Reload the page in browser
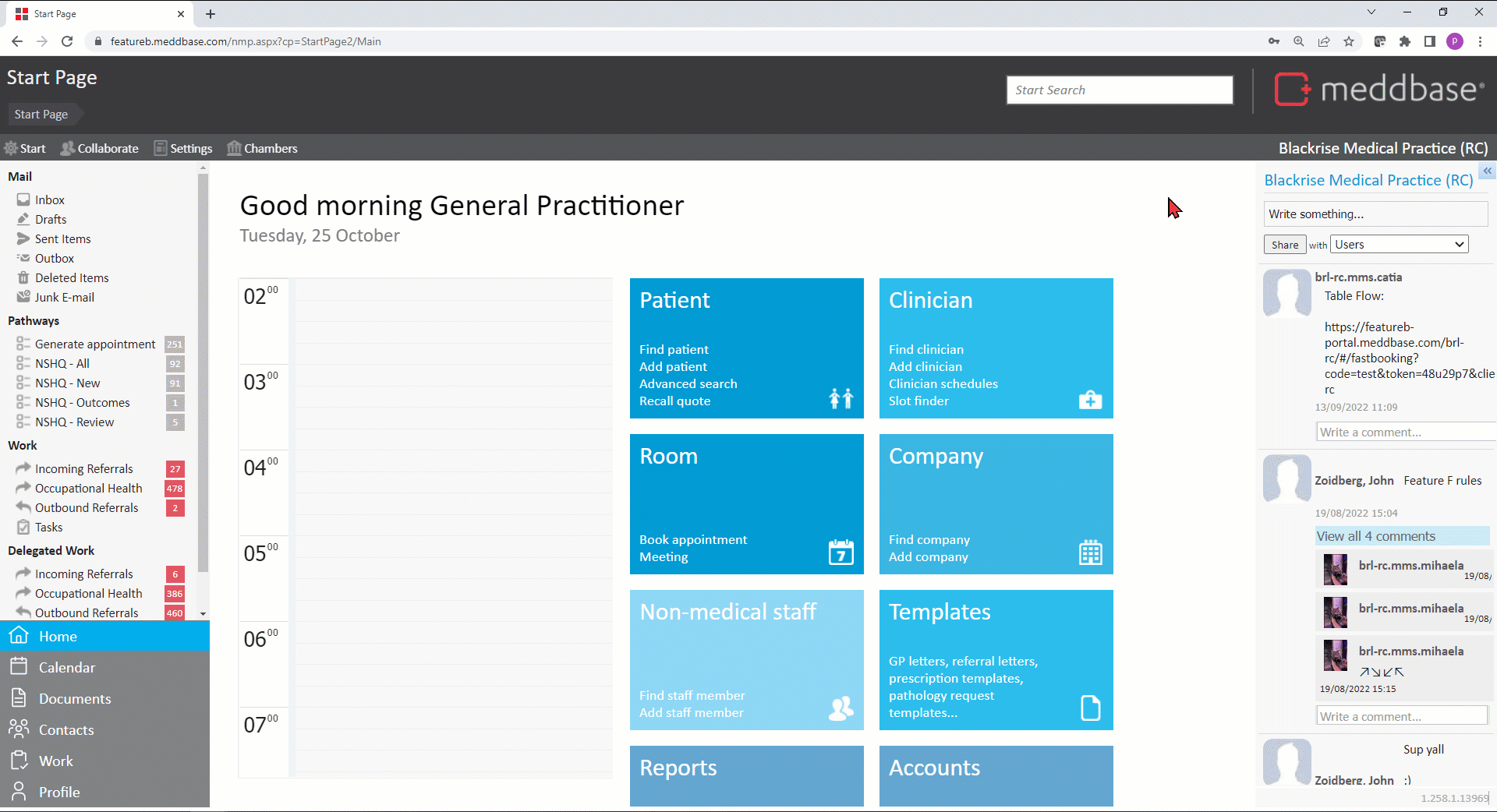The height and width of the screenshot is (812, 1497). [x=67, y=41]
